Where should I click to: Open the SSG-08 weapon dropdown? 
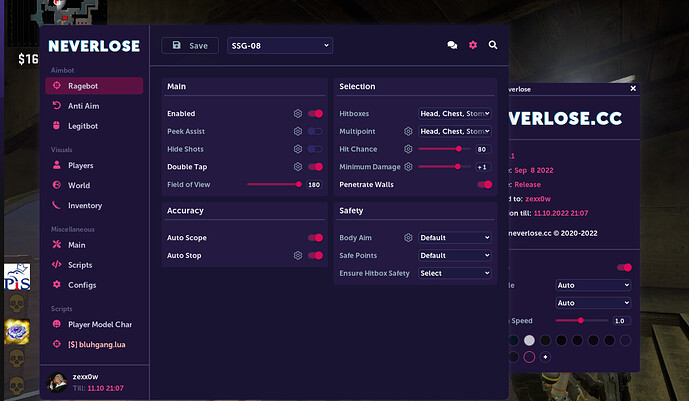pyautogui.click(x=280, y=46)
